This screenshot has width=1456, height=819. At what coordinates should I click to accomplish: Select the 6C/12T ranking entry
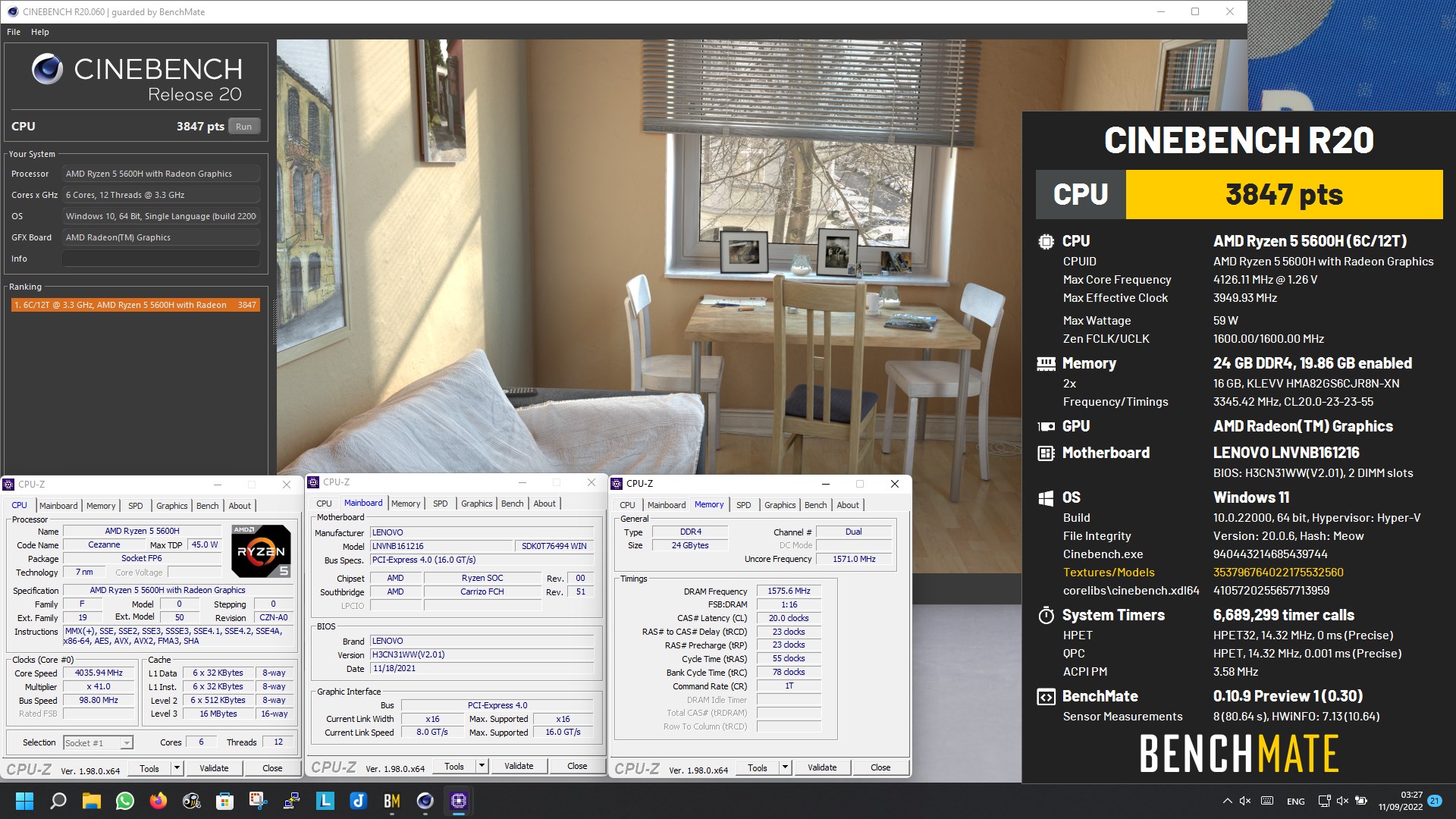click(135, 305)
